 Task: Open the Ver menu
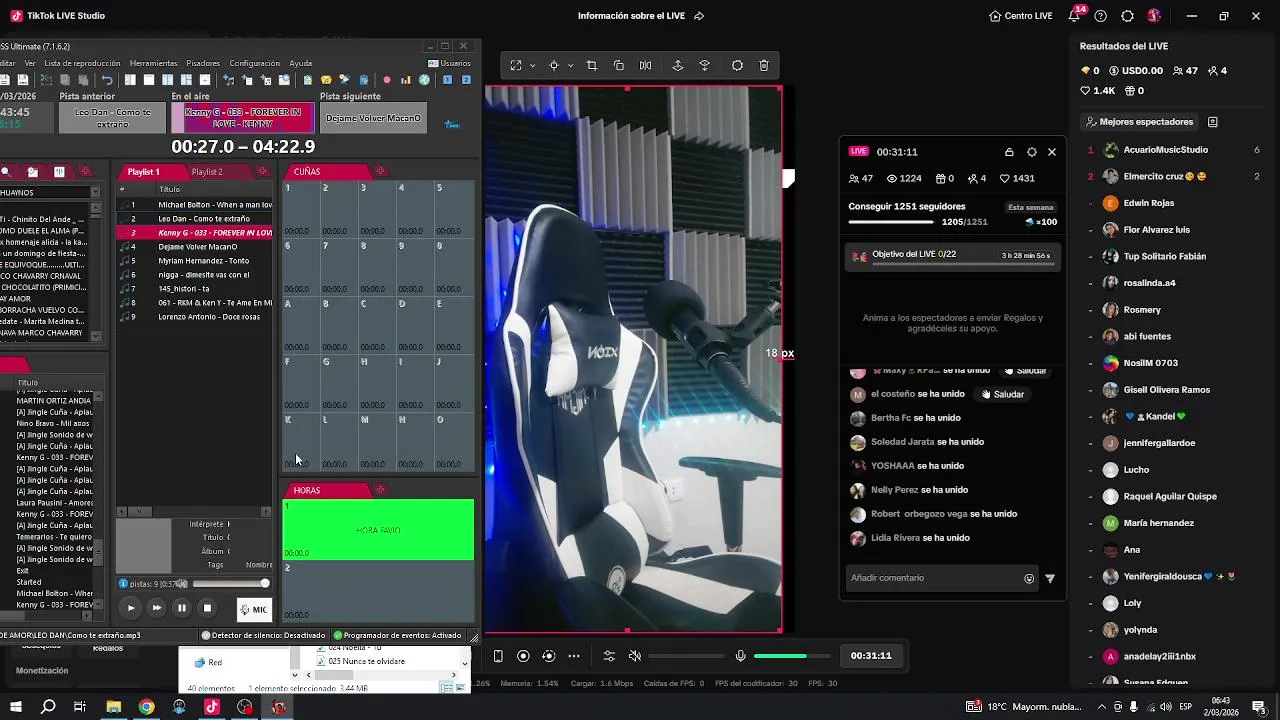[30, 63]
